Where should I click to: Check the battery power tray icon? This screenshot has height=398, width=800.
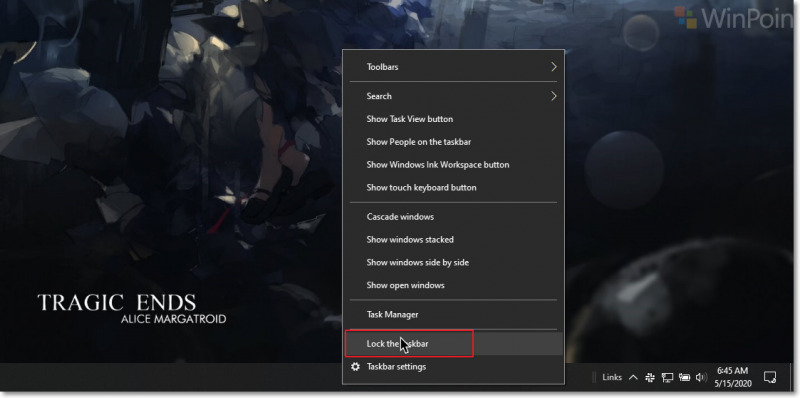click(684, 378)
